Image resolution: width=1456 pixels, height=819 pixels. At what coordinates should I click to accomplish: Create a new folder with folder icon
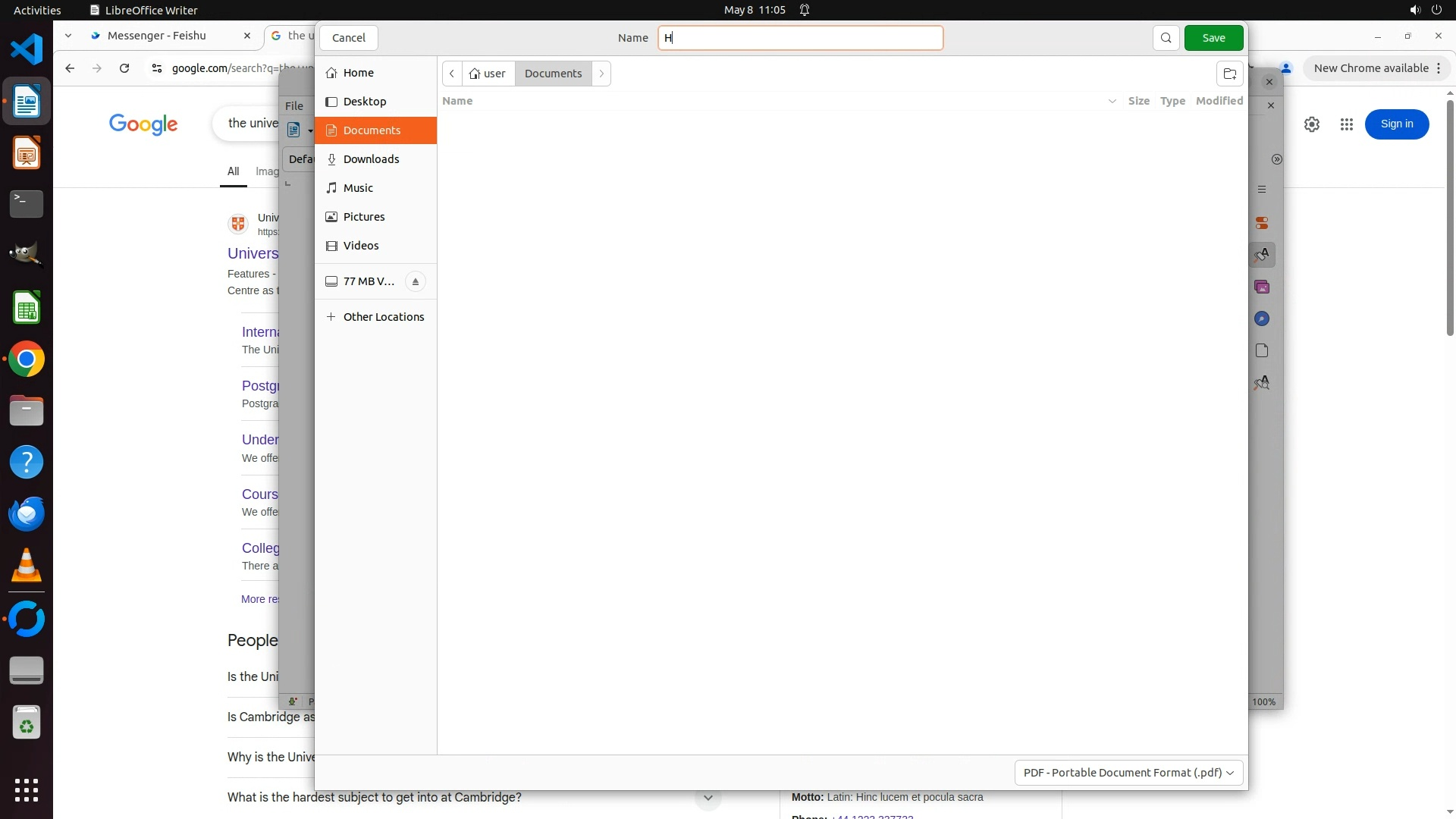(x=1229, y=74)
